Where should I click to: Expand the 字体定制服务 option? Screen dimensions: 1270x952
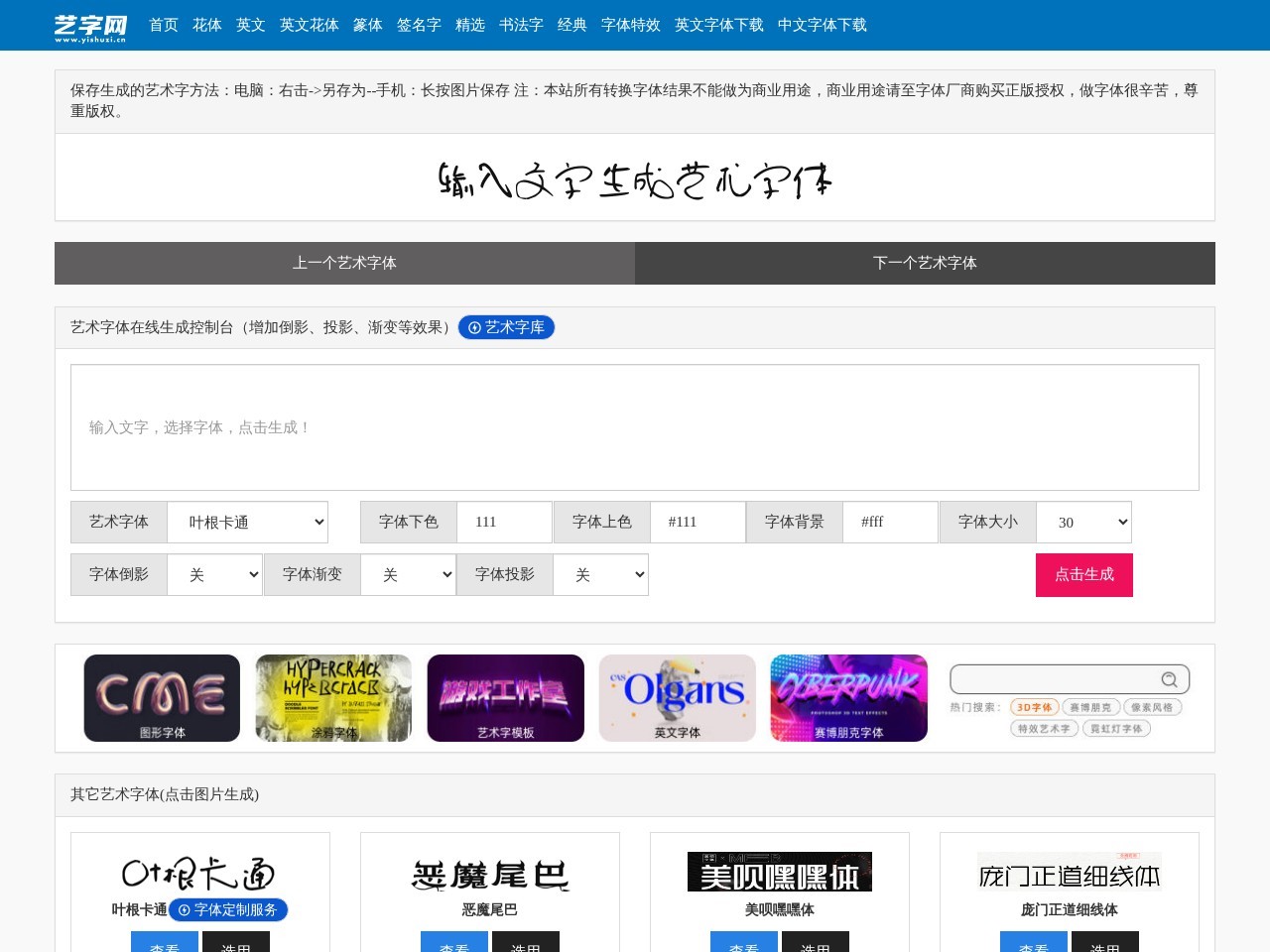(229, 909)
